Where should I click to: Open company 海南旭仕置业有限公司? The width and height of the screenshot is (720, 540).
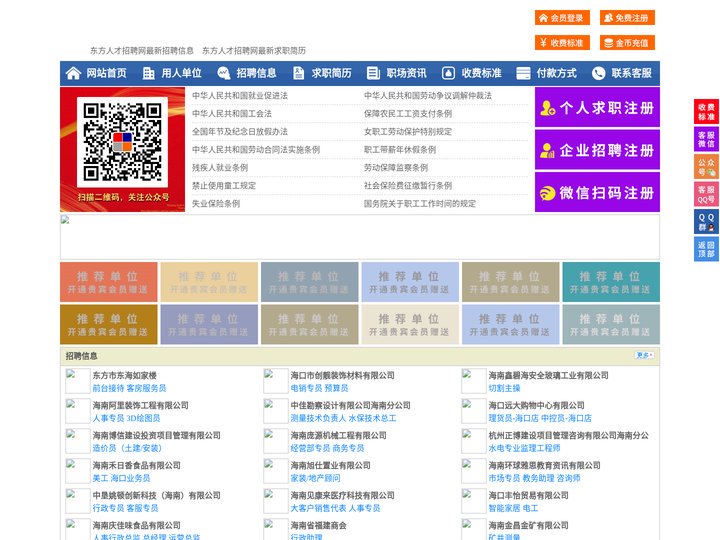point(330,465)
